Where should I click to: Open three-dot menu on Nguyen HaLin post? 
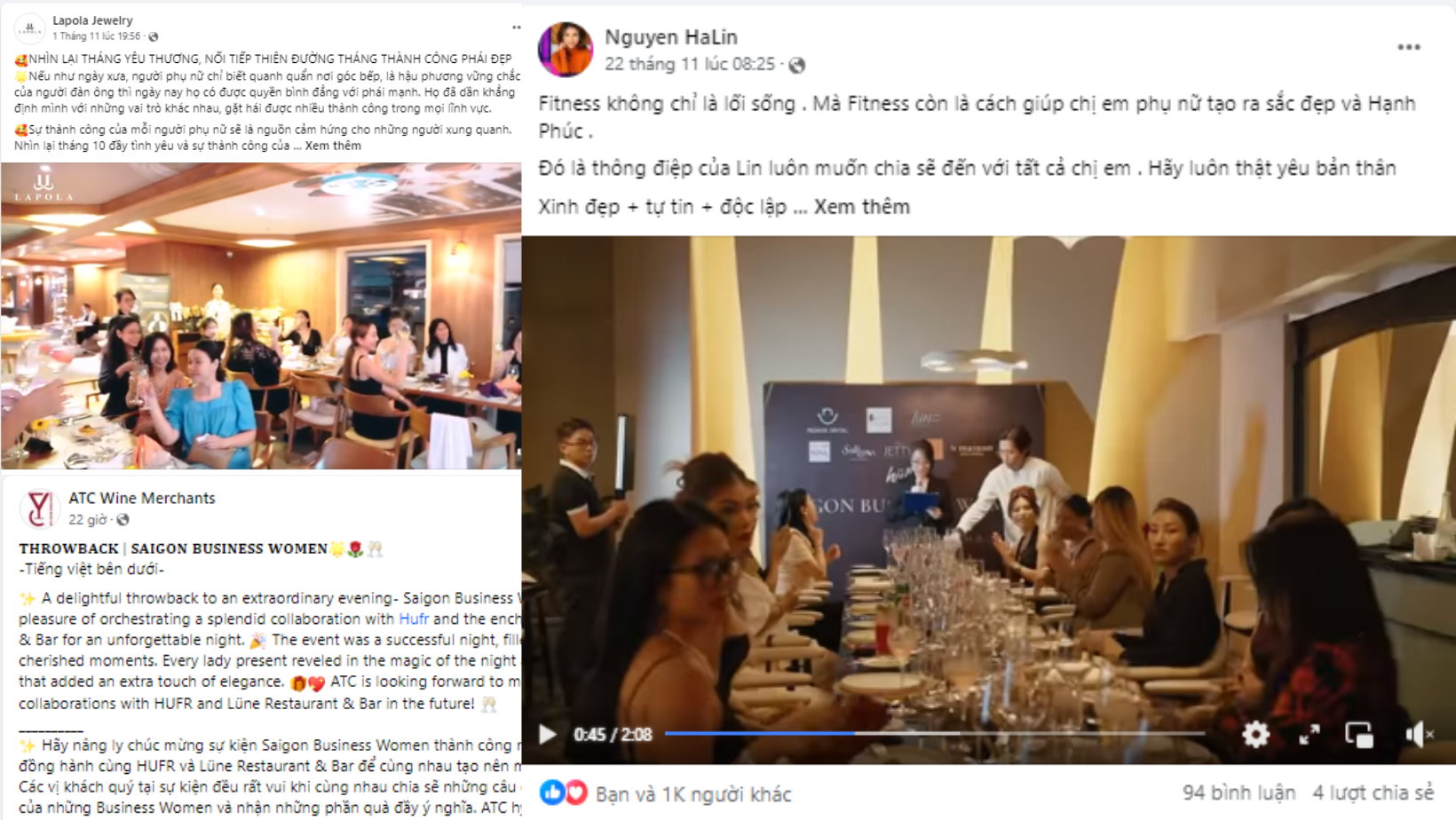[x=1408, y=47]
